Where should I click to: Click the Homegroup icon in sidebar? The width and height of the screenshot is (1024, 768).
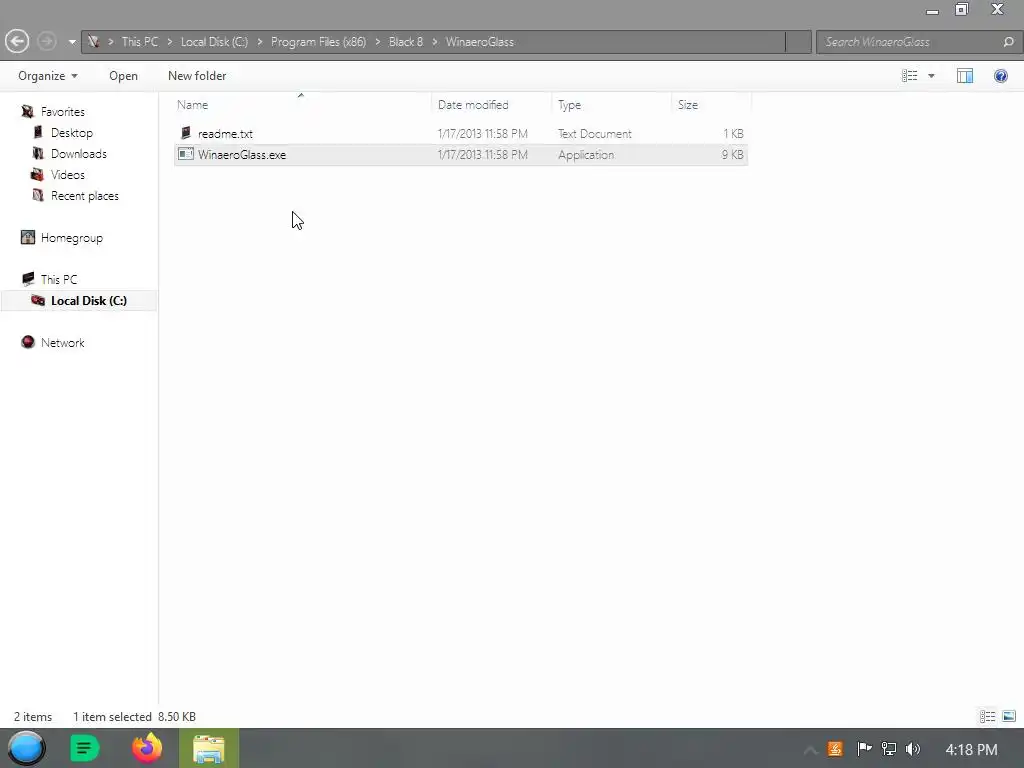click(27, 237)
